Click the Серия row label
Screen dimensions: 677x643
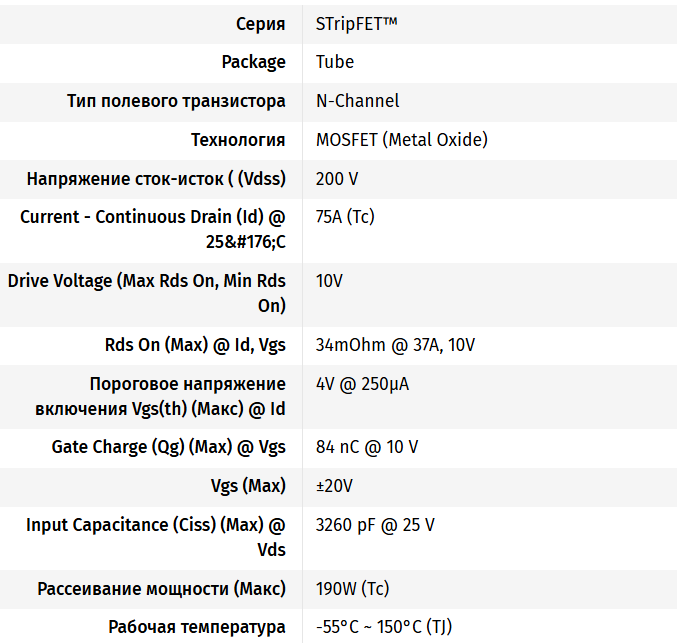pos(260,23)
